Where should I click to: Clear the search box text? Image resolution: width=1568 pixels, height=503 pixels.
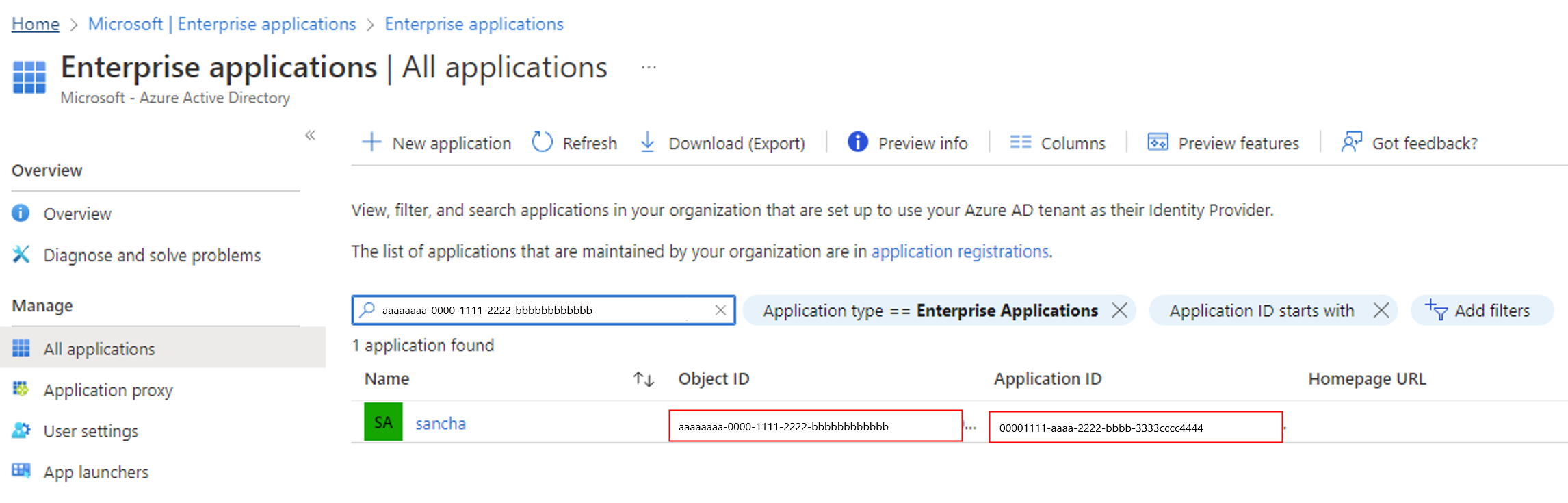720,310
